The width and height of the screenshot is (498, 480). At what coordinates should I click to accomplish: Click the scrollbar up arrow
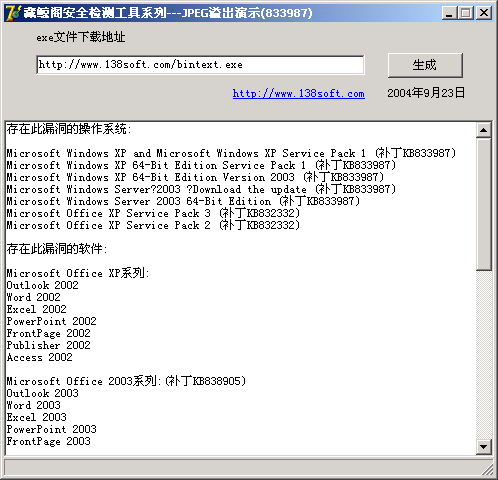pyautogui.click(x=484, y=130)
